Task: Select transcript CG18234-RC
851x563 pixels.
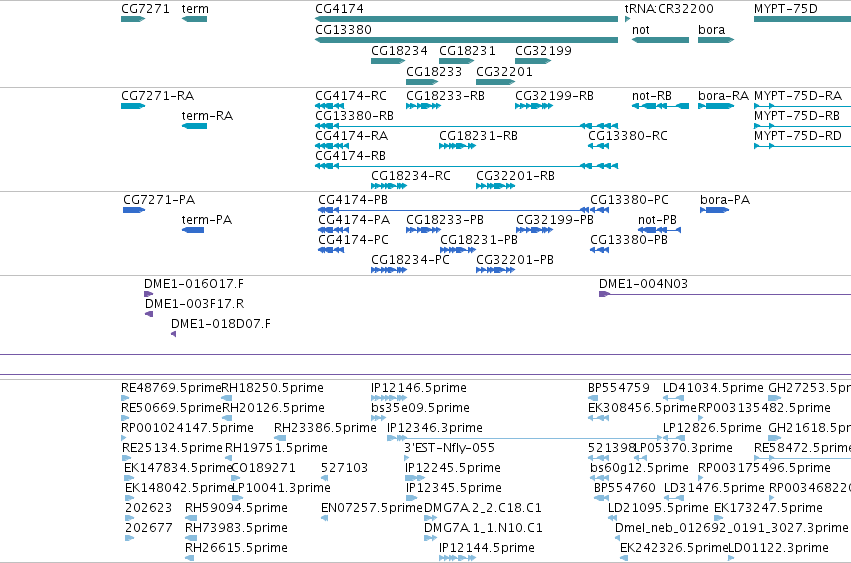Action: click(389, 186)
